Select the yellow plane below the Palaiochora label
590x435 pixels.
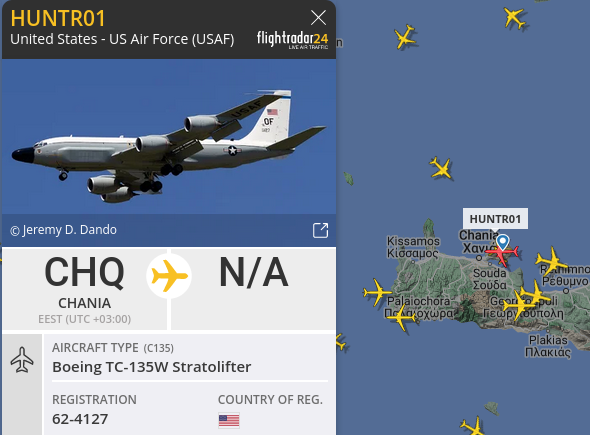pos(401,318)
